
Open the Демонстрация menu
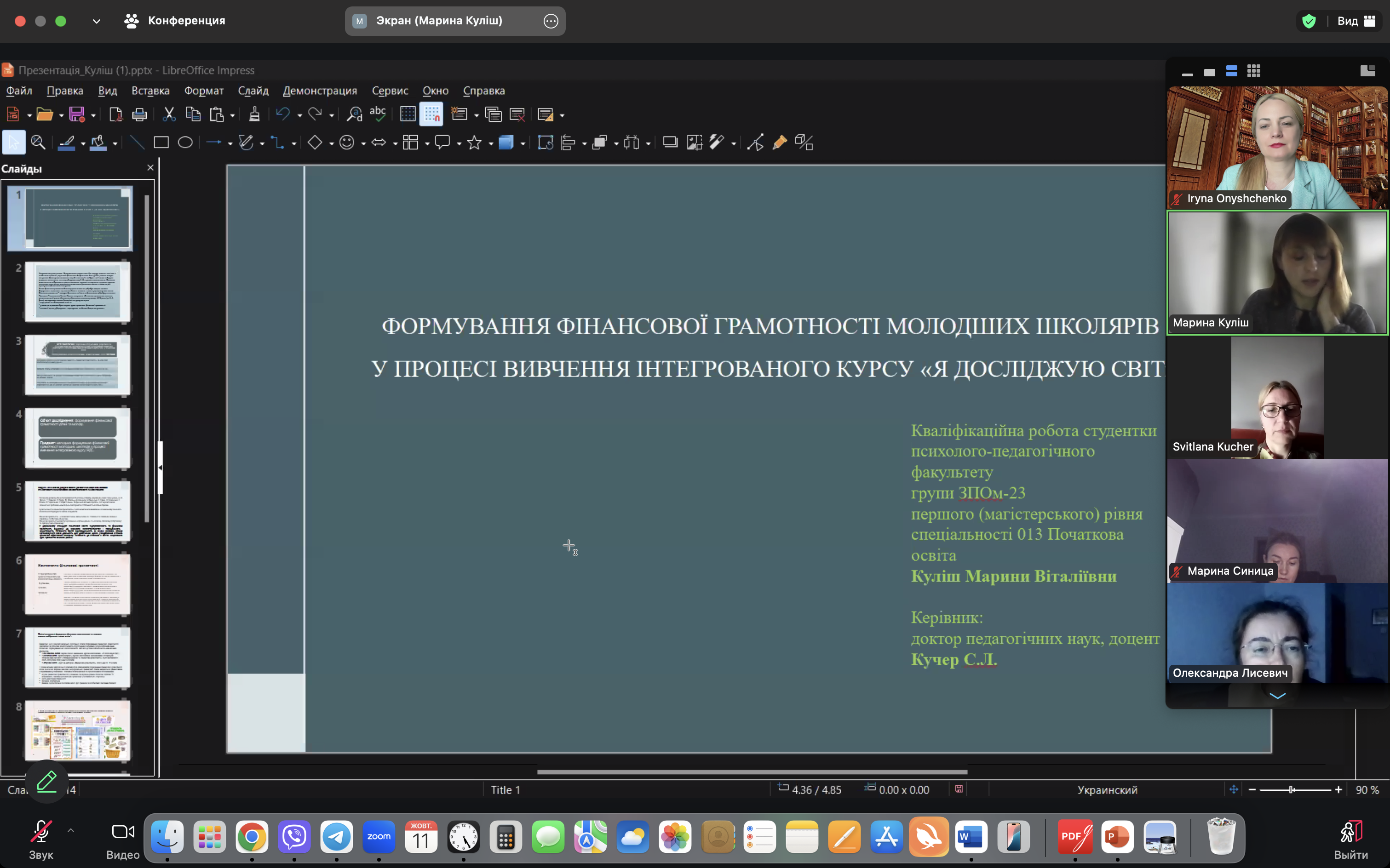click(x=320, y=91)
